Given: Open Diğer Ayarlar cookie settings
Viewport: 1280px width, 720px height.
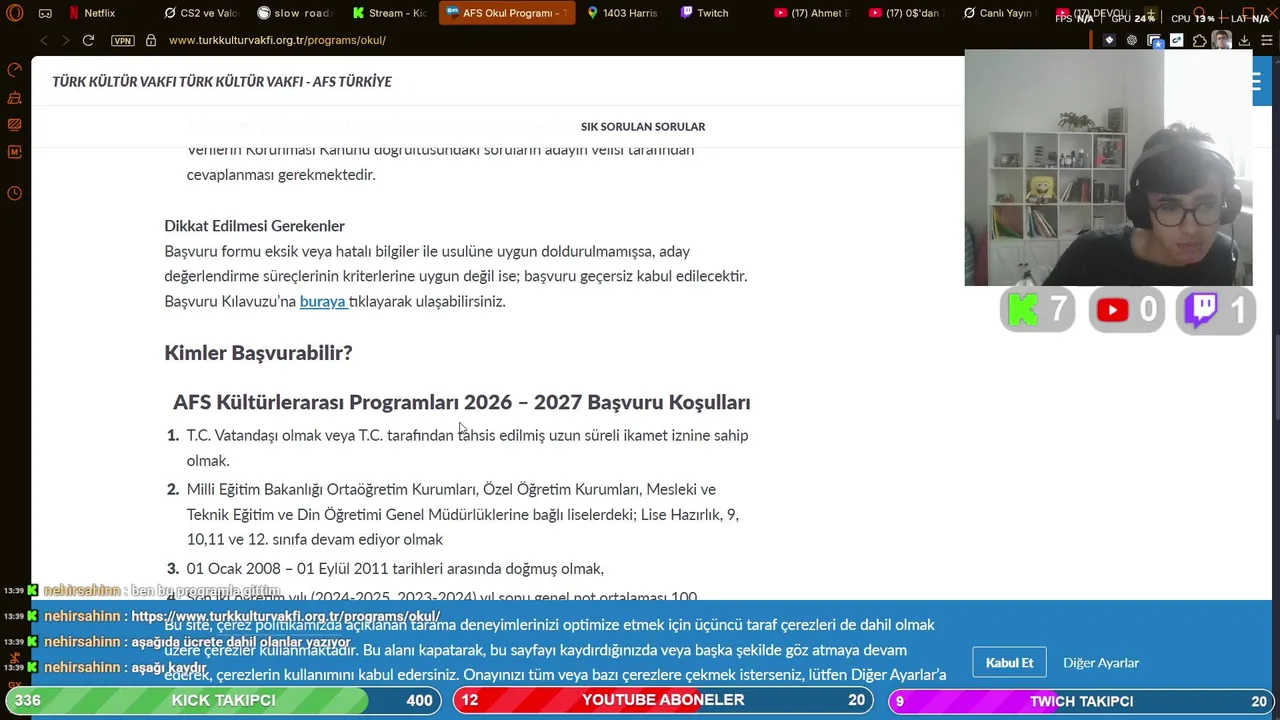Looking at the screenshot, I should 1101,663.
